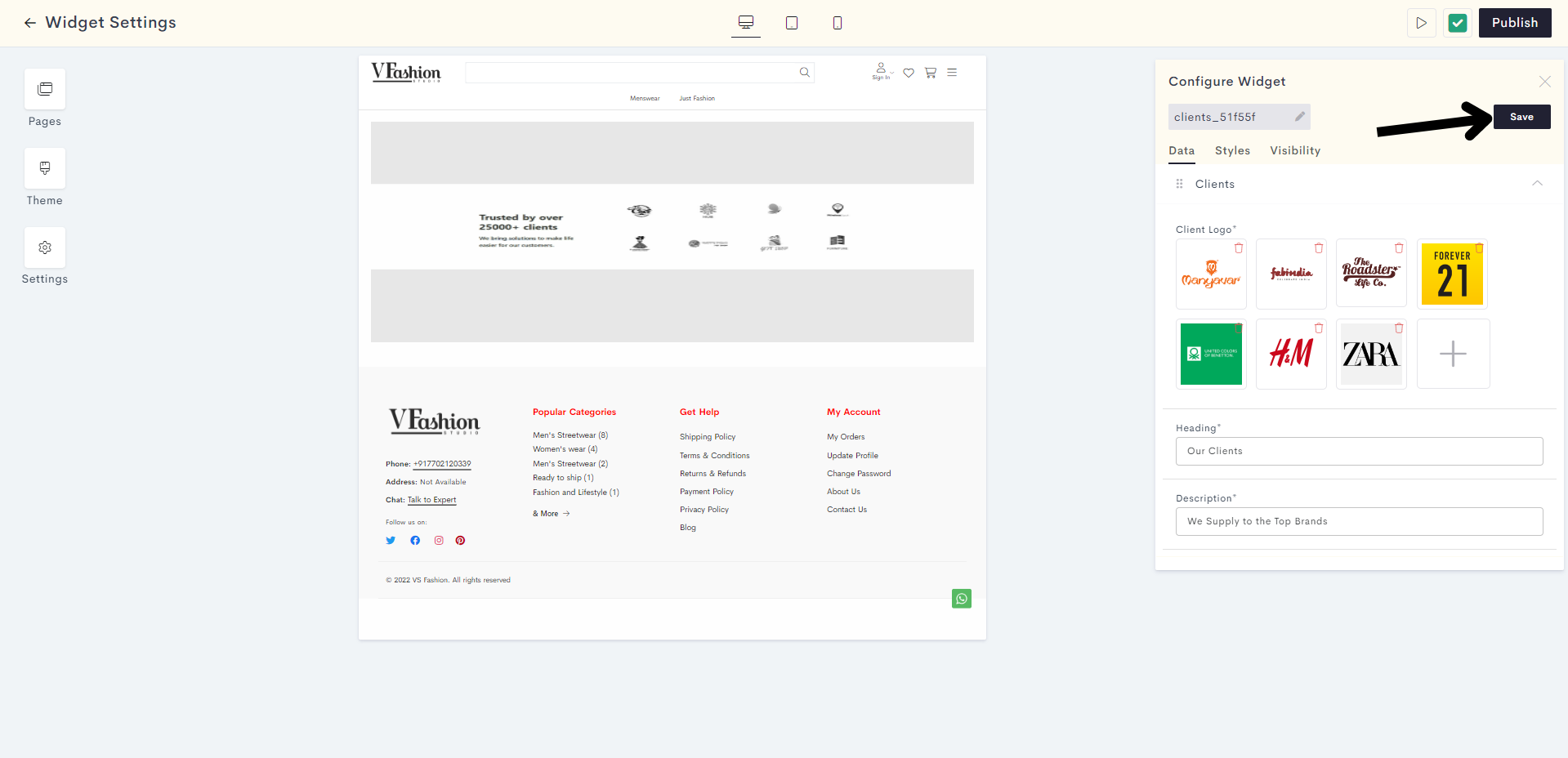Delete the Forever 21 client logo

click(x=1479, y=247)
